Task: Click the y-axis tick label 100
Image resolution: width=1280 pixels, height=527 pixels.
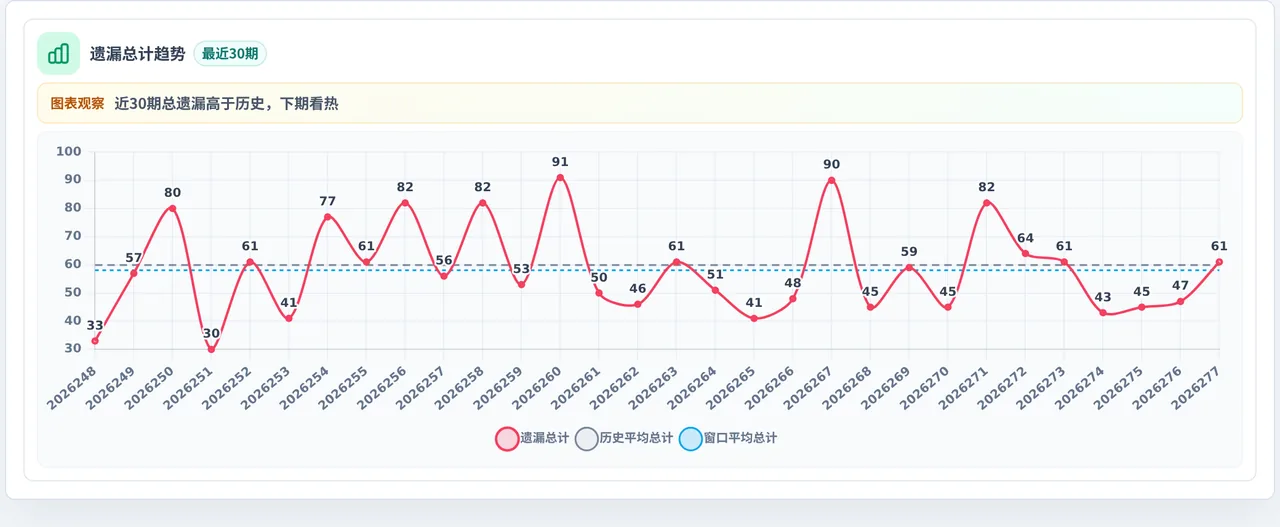Action: (69, 152)
